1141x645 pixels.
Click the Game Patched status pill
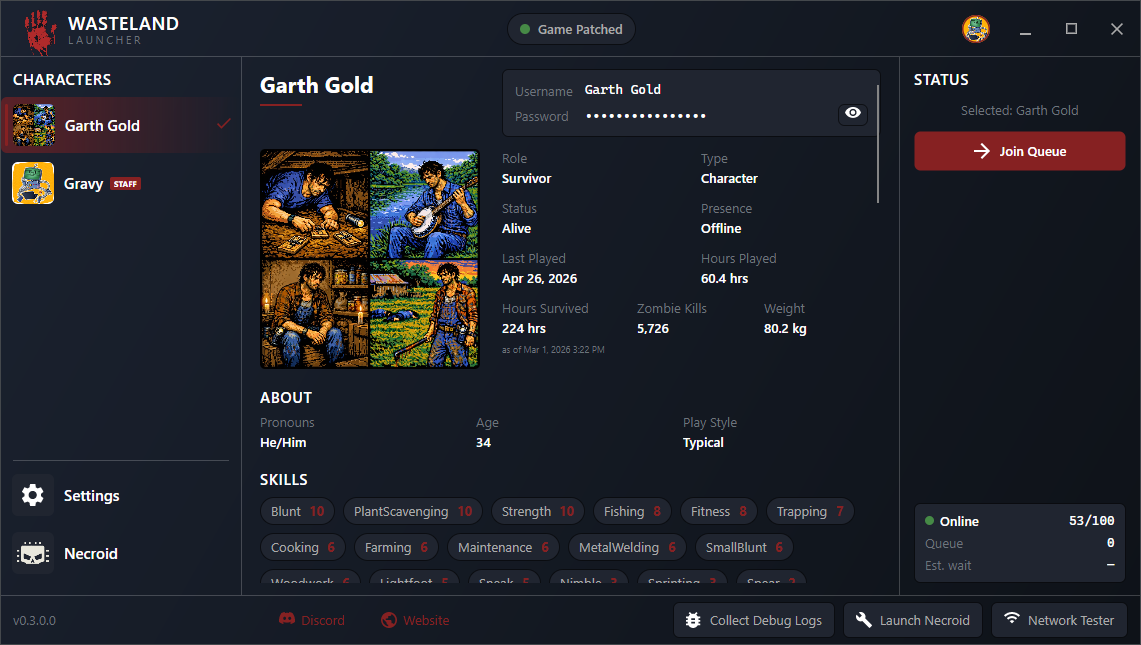click(571, 29)
